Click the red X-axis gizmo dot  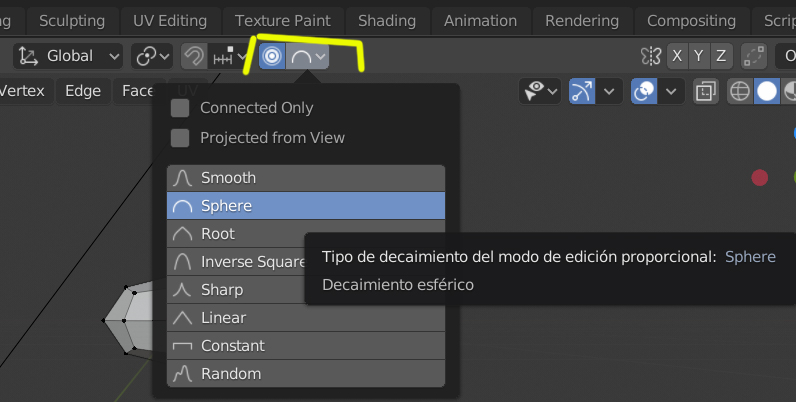click(x=760, y=178)
